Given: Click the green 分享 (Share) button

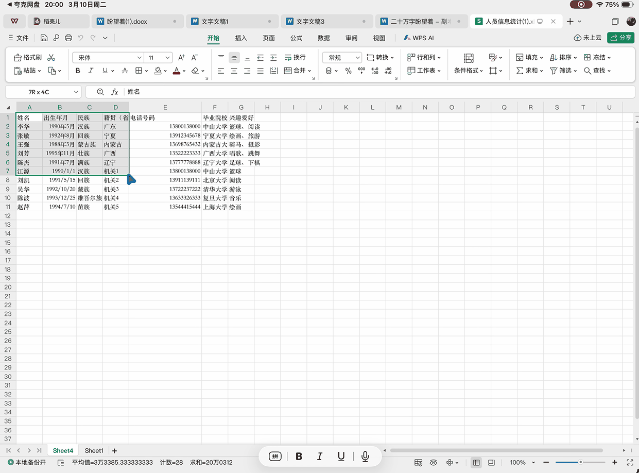Looking at the screenshot, I should 619,37.
